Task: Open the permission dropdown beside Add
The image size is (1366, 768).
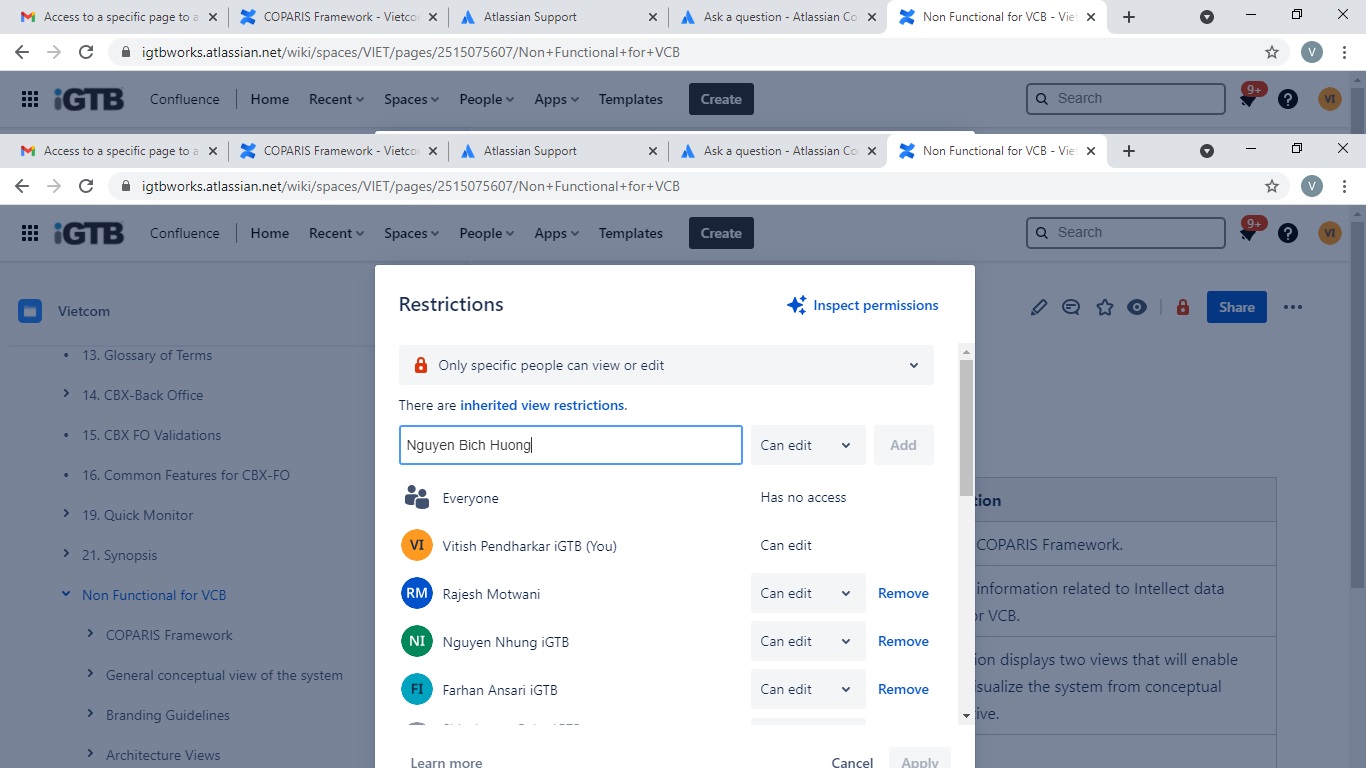Action: pyautogui.click(x=807, y=445)
